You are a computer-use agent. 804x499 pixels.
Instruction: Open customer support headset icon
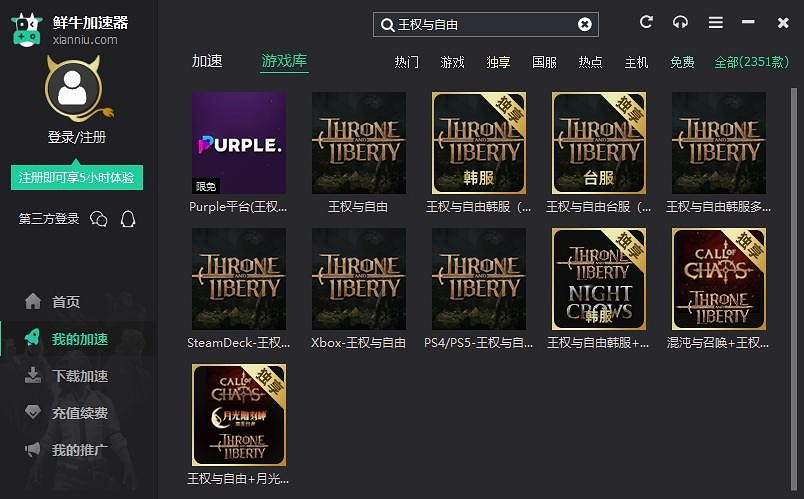(x=680, y=22)
